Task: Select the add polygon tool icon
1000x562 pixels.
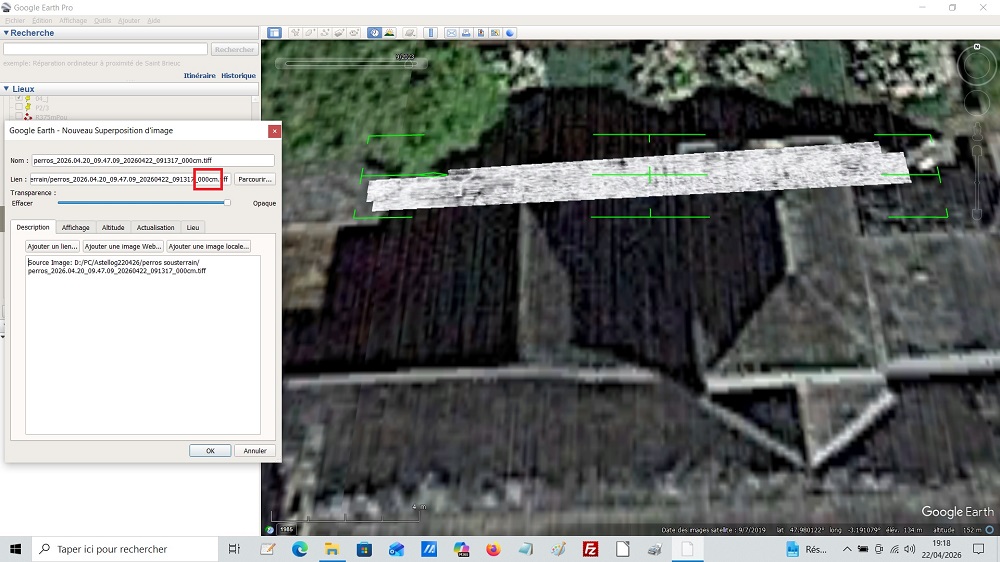Action: click(x=310, y=32)
